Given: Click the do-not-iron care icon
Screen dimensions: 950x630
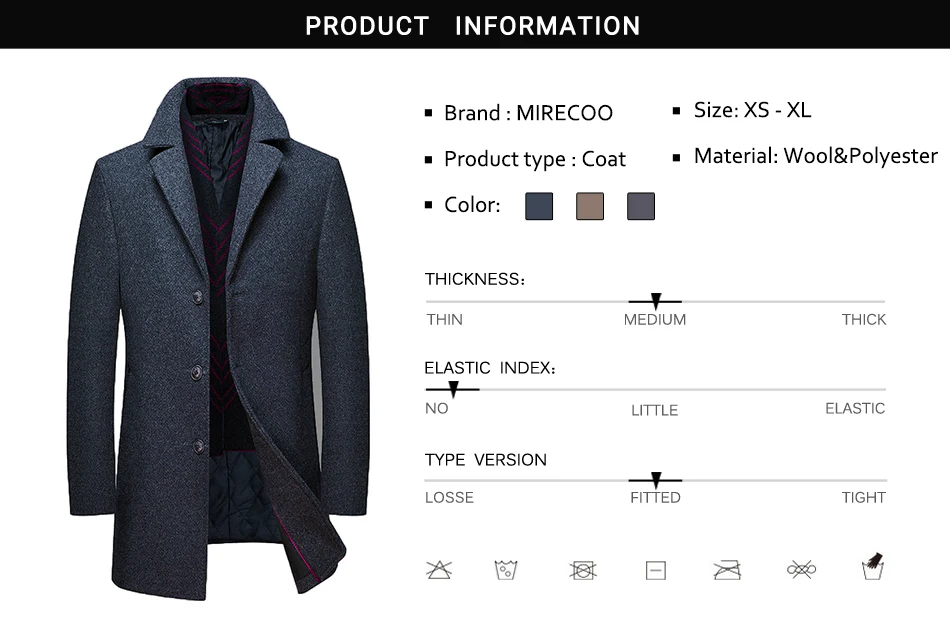Looking at the screenshot, I should (x=727, y=570).
